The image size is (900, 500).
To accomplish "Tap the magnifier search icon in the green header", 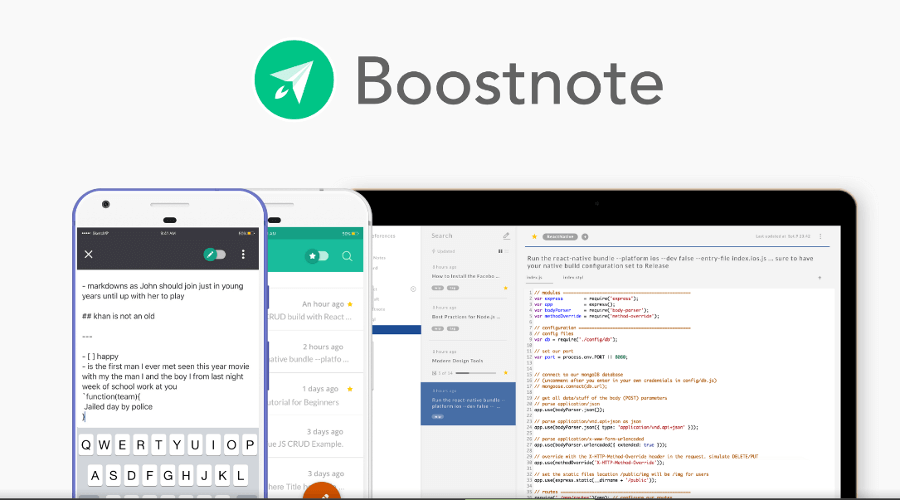I will coord(347,256).
